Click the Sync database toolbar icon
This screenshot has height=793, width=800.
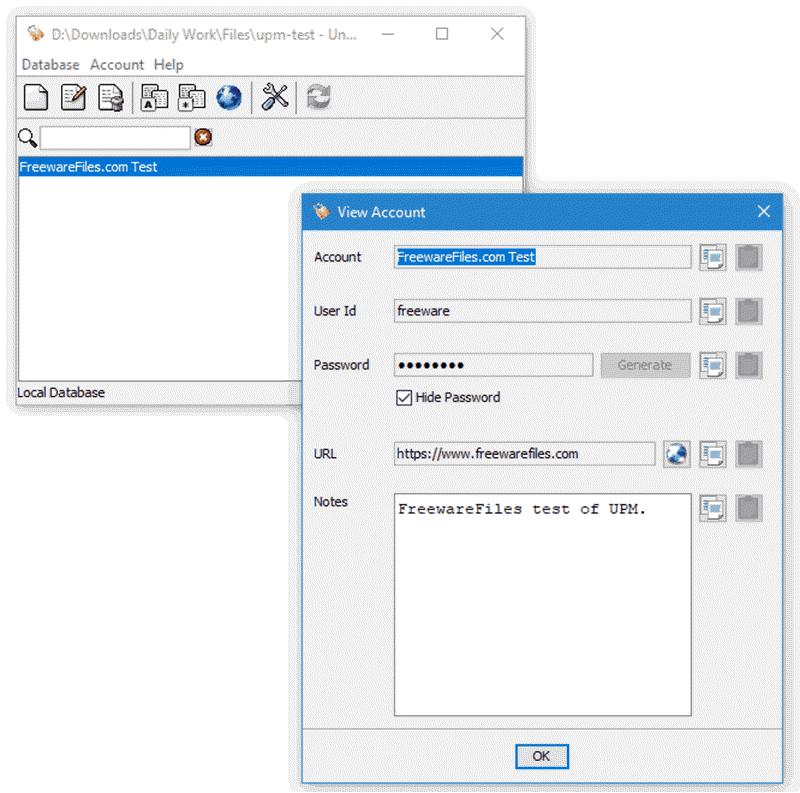click(x=318, y=97)
